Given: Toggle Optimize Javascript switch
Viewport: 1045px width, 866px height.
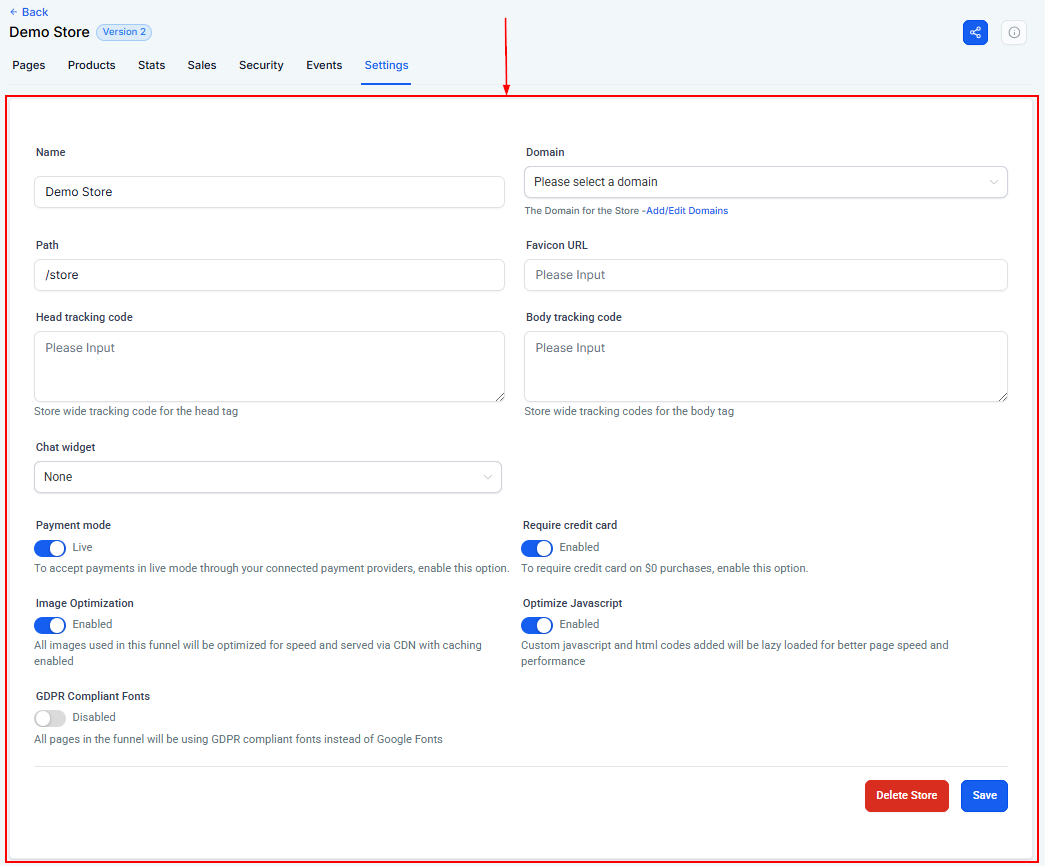Looking at the screenshot, I should click(x=537, y=625).
